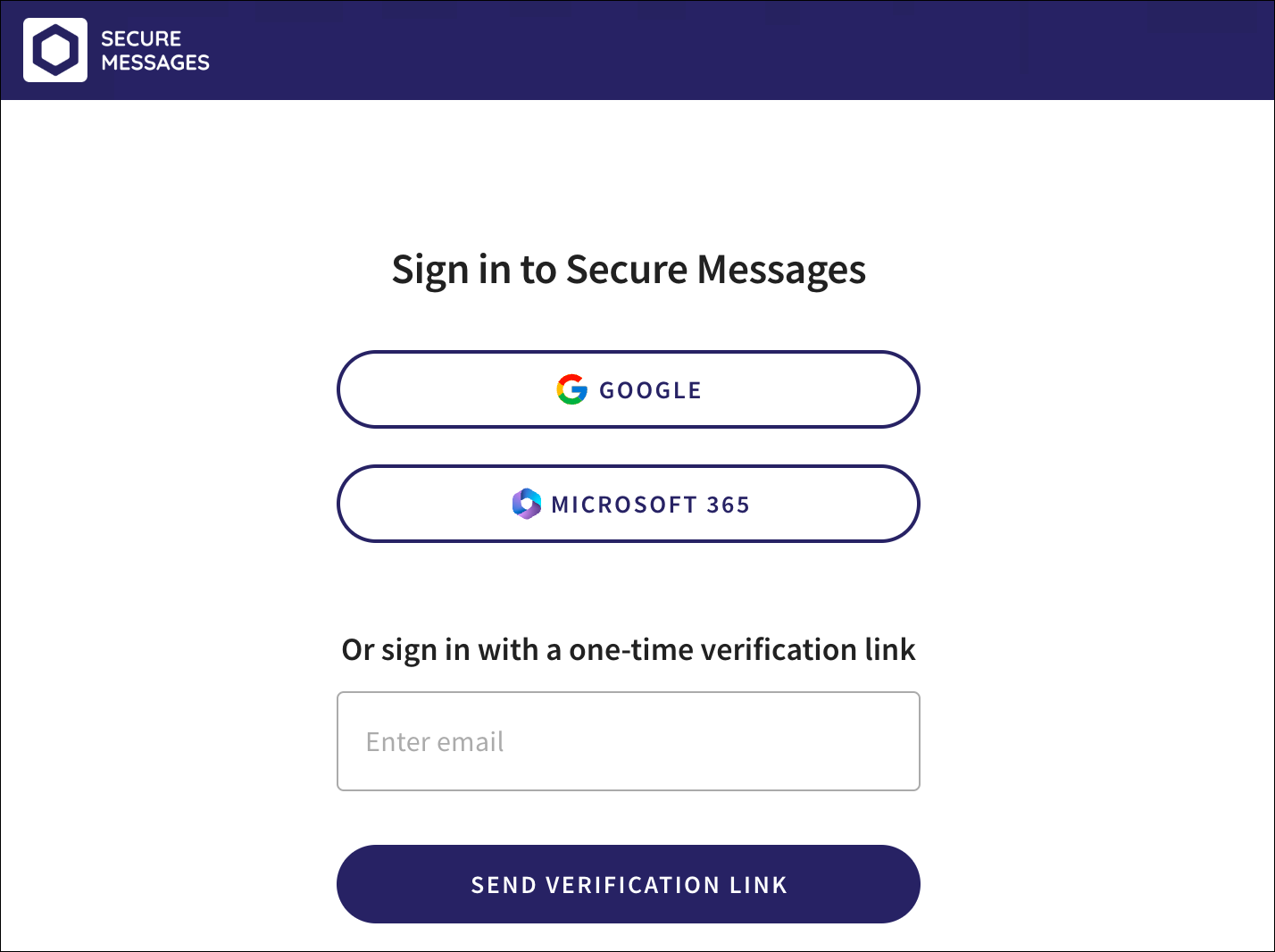The image size is (1275, 952).
Task: Choose the MICROSOFT 365 option
Action: (628, 504)
